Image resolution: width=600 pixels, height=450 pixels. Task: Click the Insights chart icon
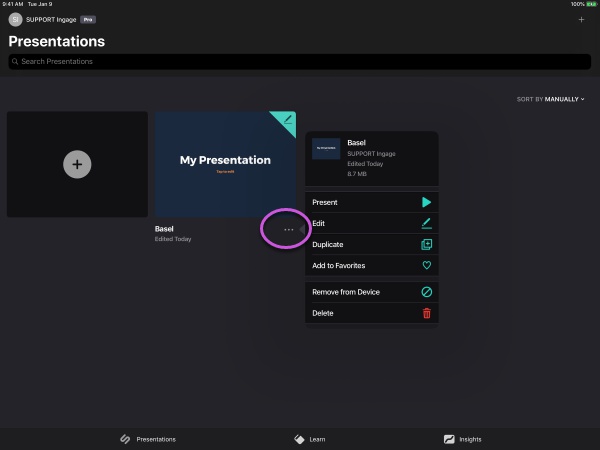(x=449, y=439)
